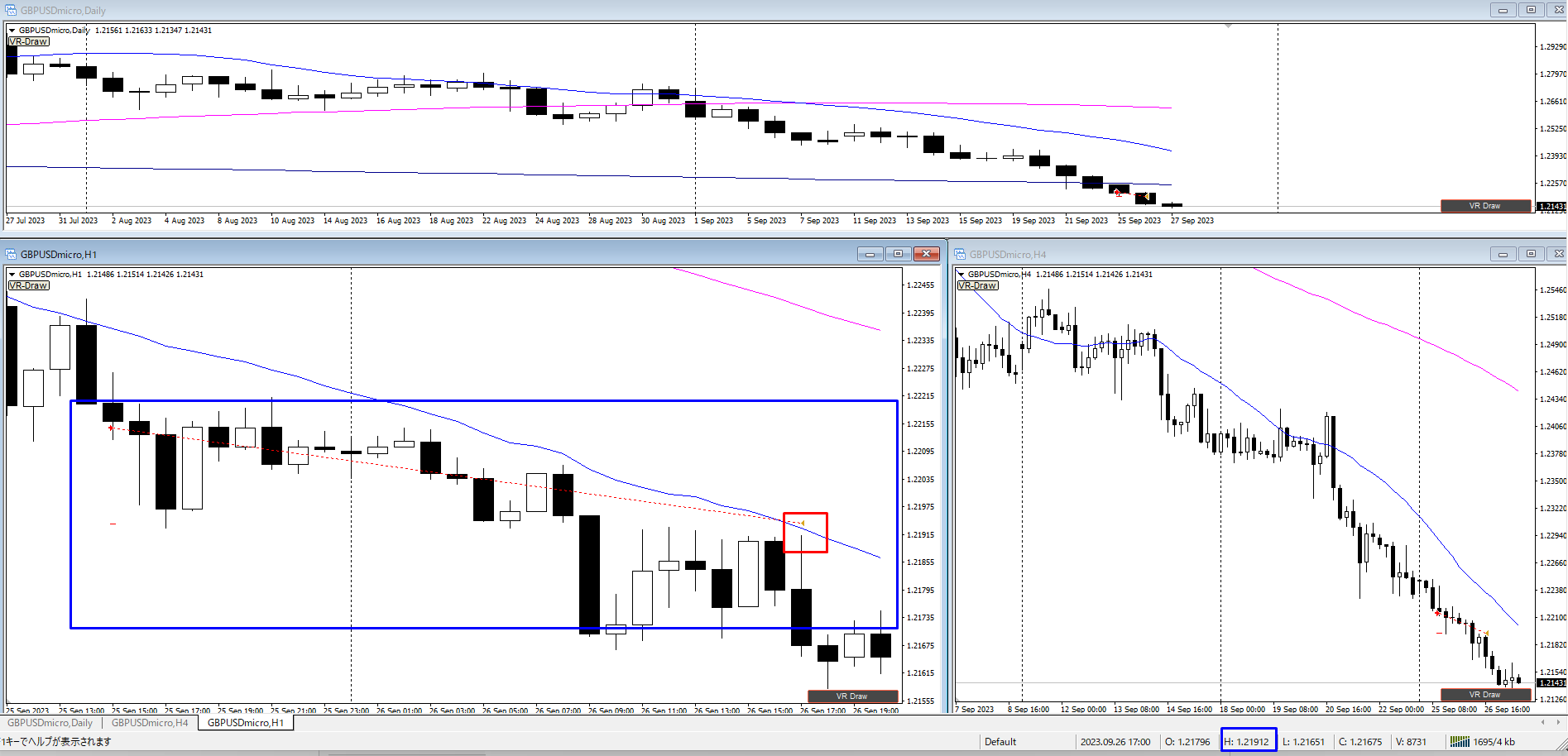Click the 1695/4 kb traffic indicator
This screenshot has height=756, width=1568.
tap(1494, 742)
